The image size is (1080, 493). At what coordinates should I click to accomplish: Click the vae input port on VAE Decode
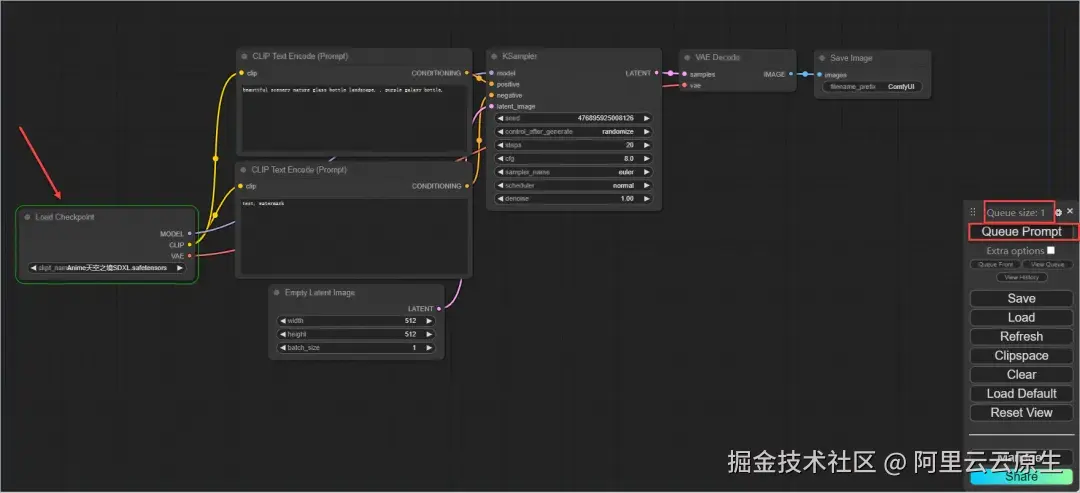point(684,85)
